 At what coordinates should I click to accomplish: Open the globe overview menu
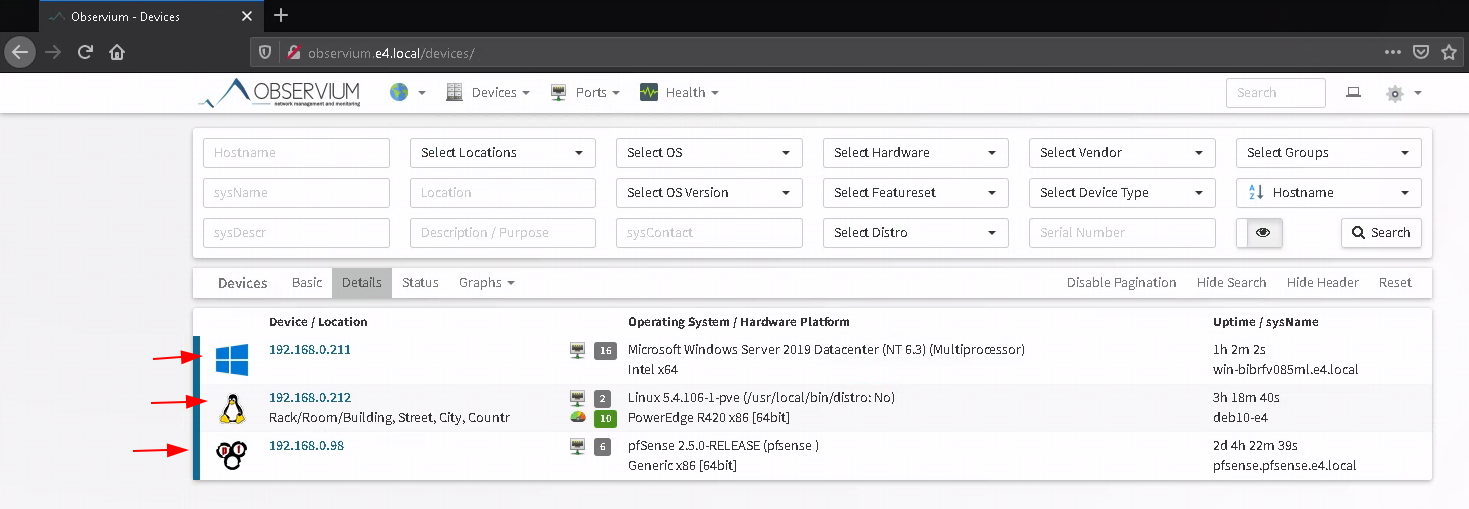[x=407, y=92]
